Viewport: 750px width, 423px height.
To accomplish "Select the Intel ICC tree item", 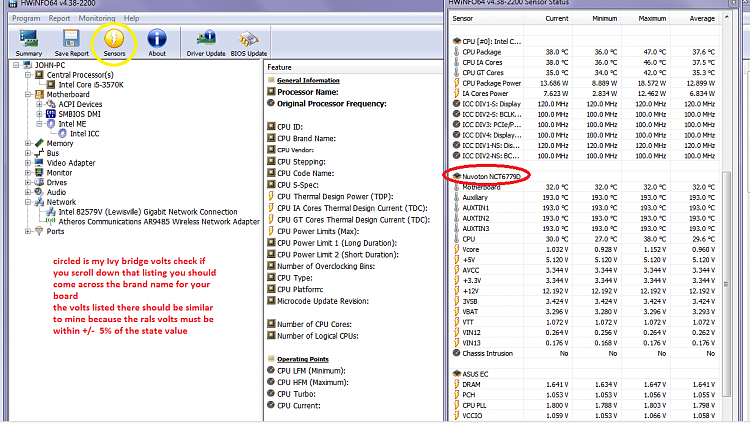I will coord(85,134).
